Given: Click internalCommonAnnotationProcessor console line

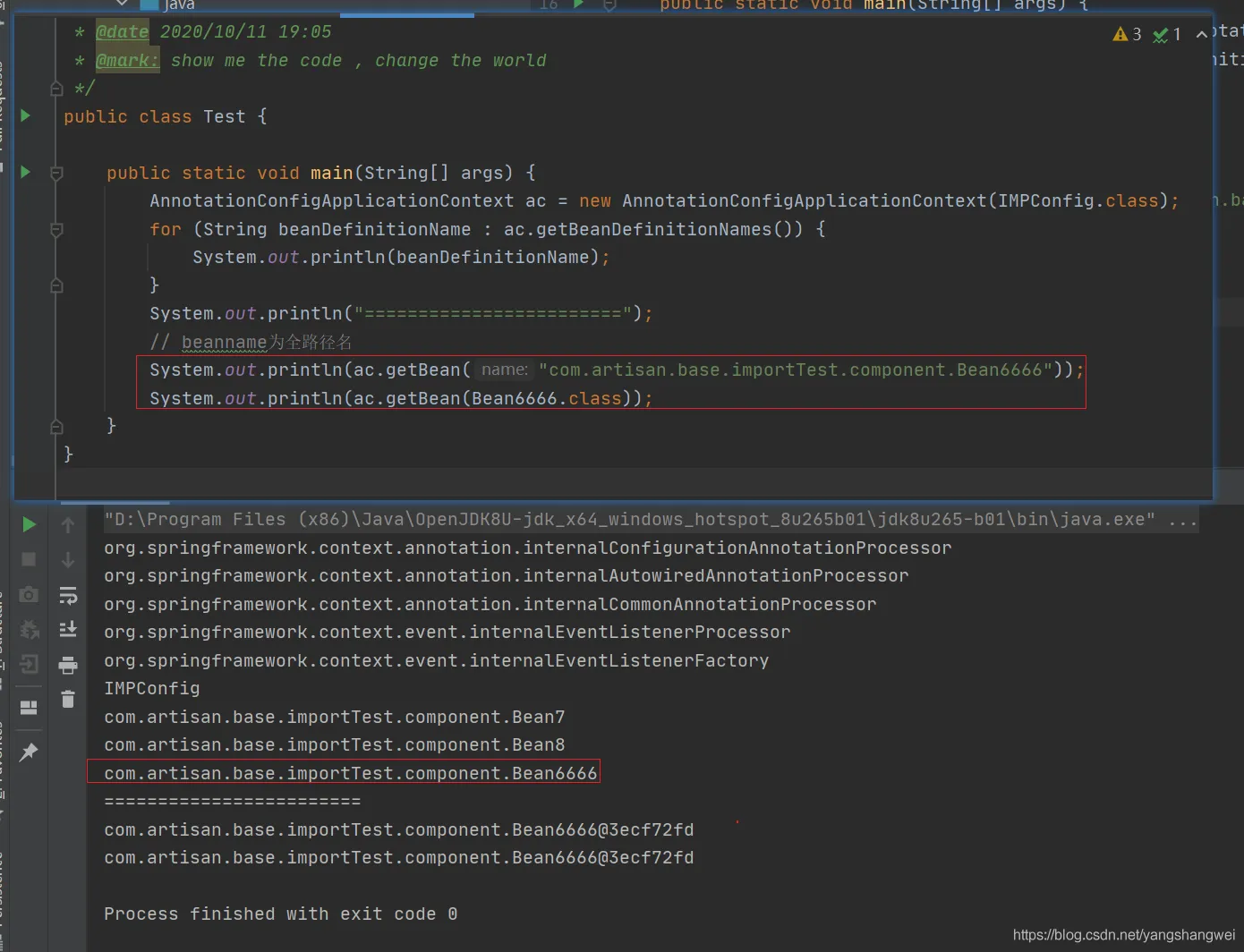Looking at the screenshot, I should click(x=490, y=605).
